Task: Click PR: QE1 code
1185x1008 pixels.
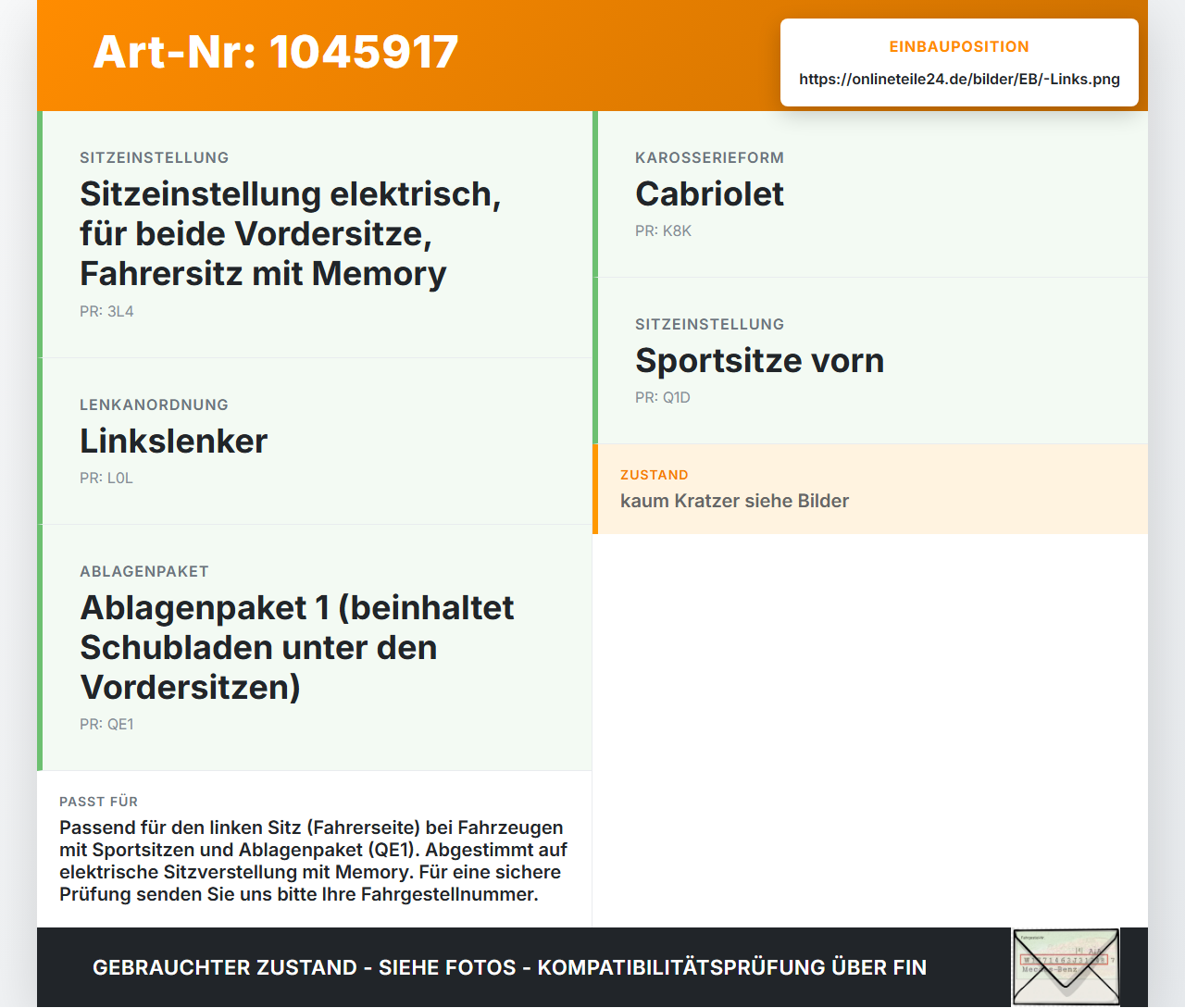Action: 106,724
